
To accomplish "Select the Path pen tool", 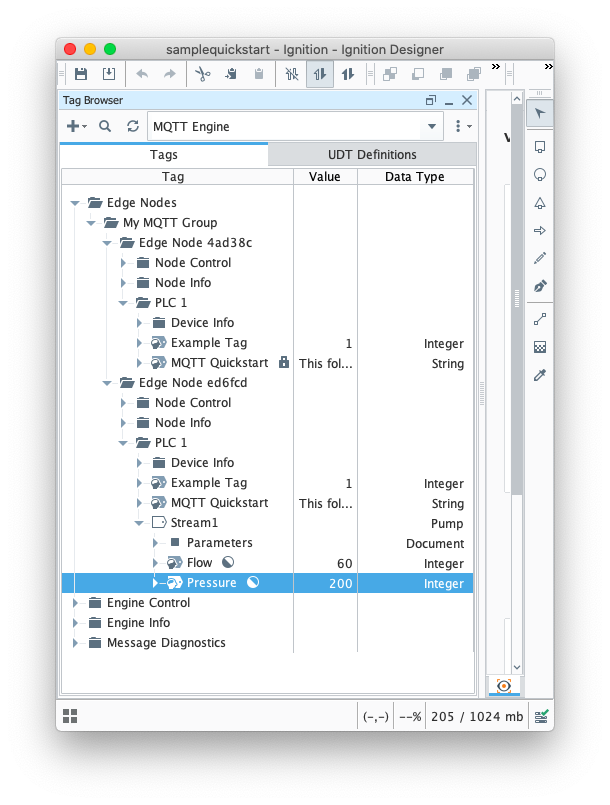I will pos(540,286).
